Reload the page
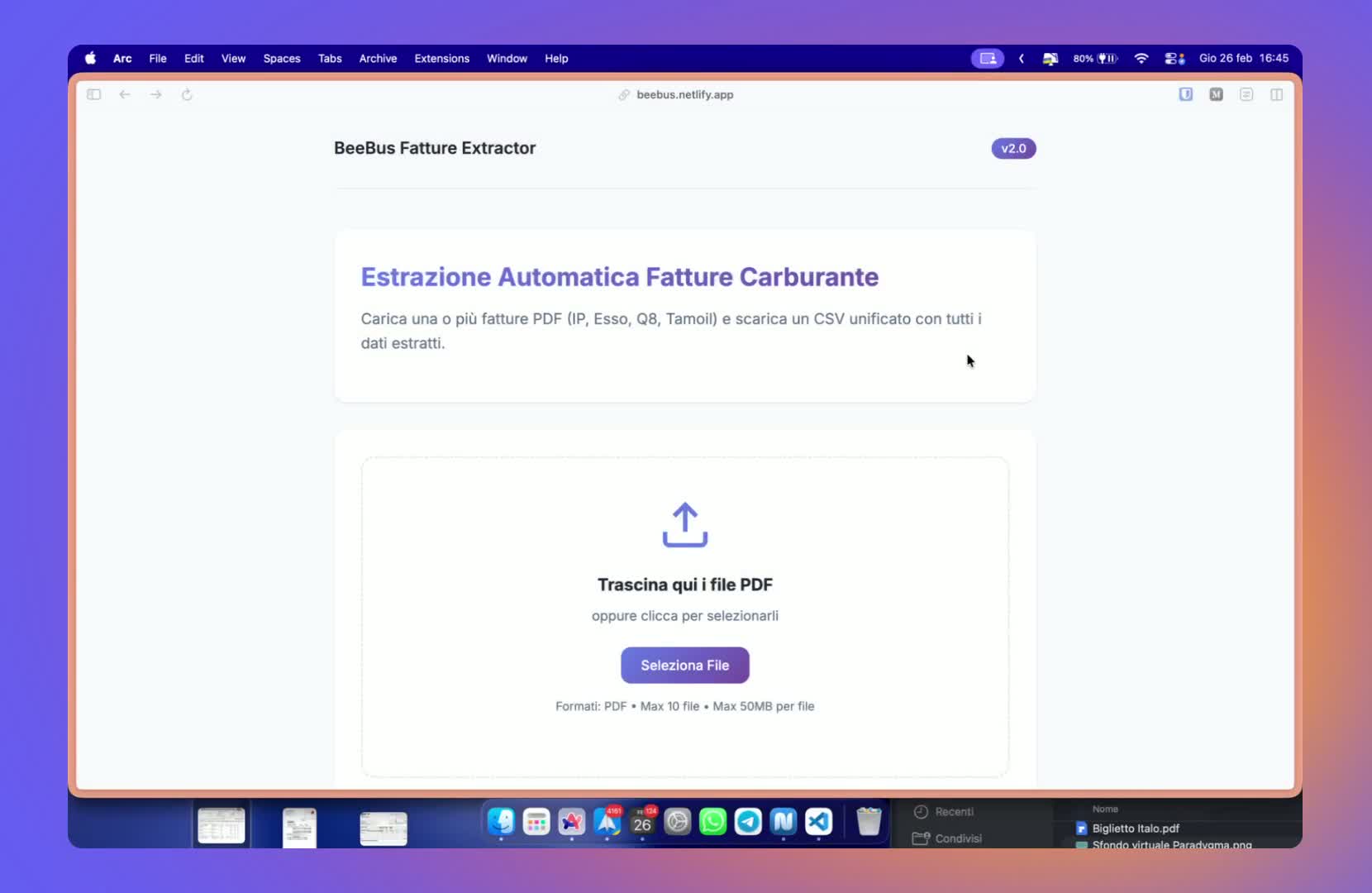Screen dimensions: 1372x893 pos(187,94)
